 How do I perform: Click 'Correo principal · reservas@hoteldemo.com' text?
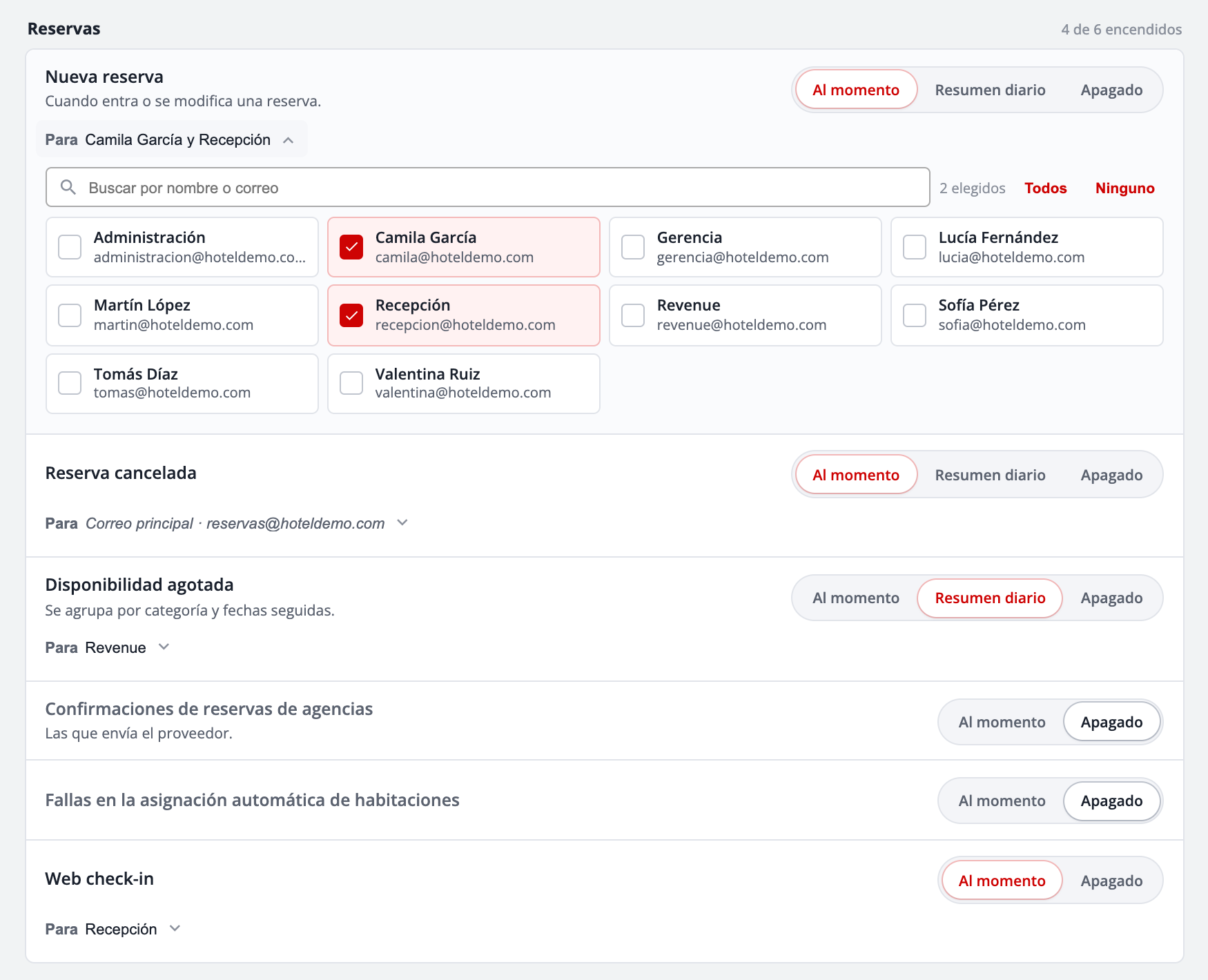pos(235,523)
